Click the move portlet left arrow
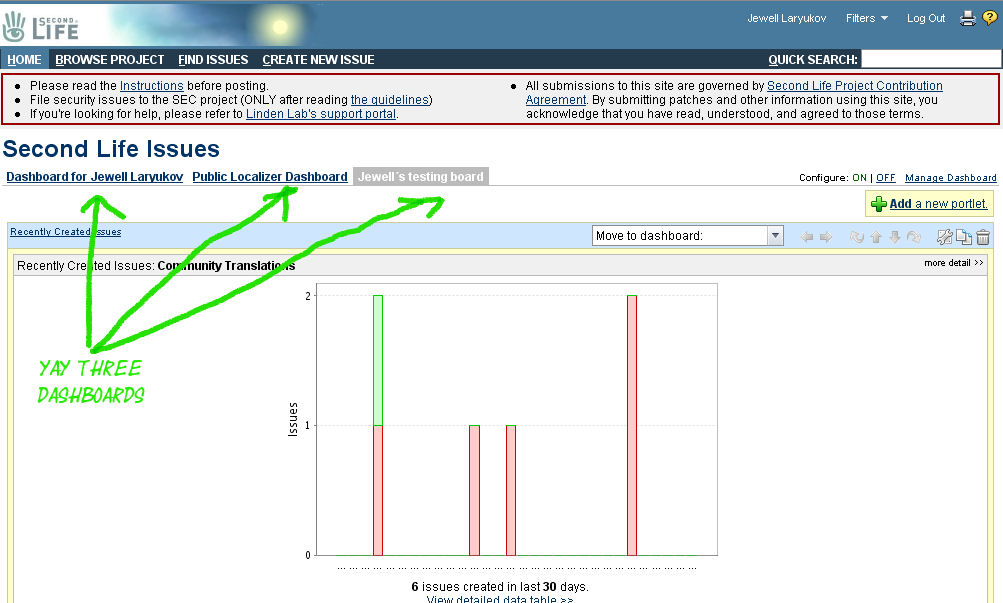1003x603 pixels. coord(807,237)
